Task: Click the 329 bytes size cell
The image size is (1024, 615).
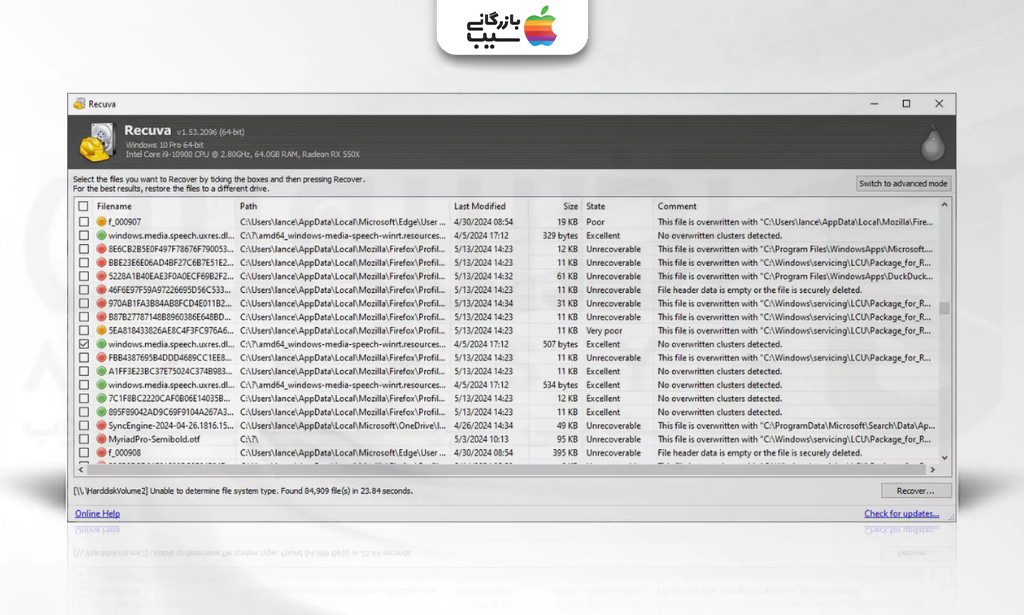Action: 560,236
